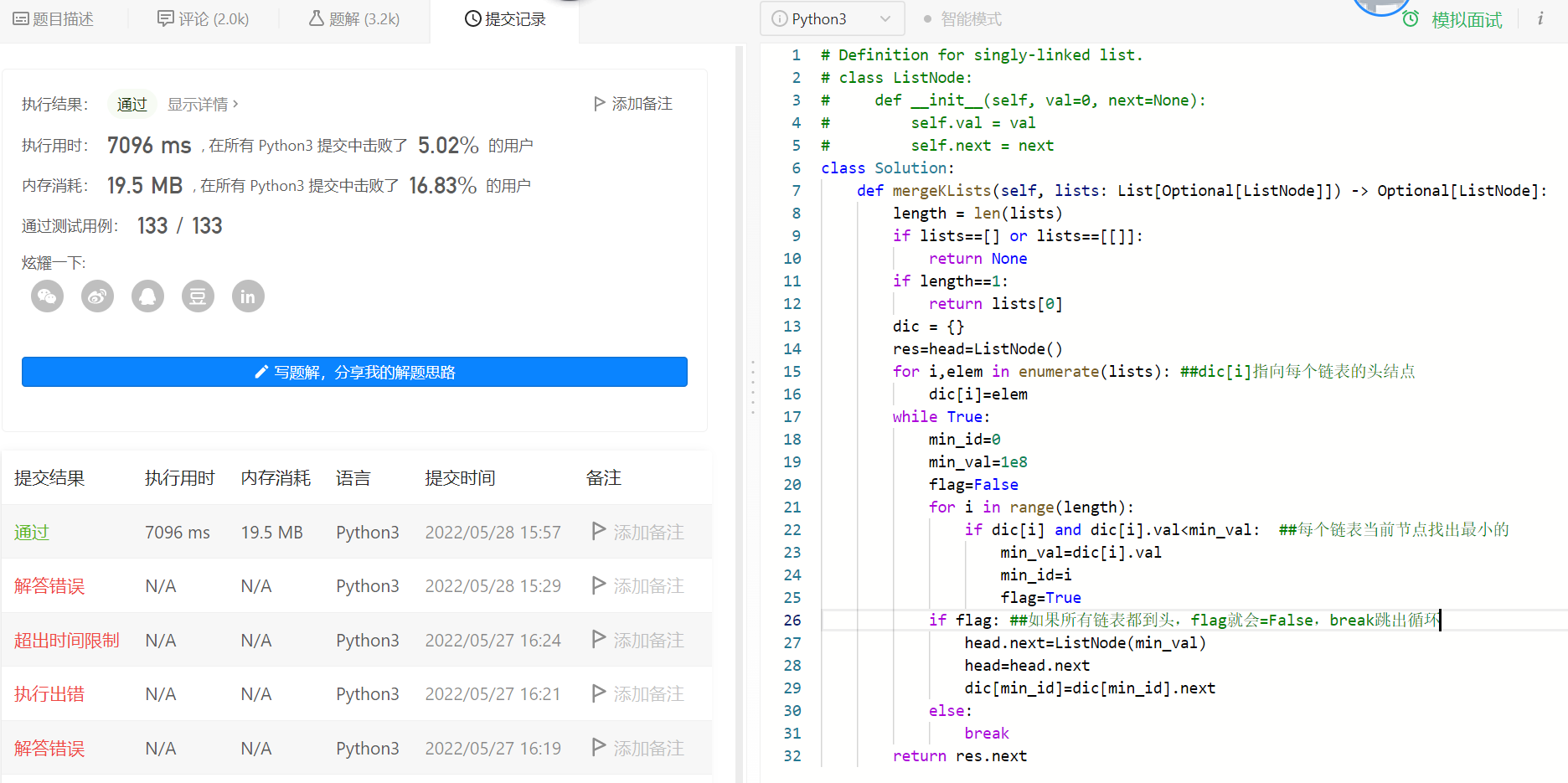This screenshot has width=1568, height=783.
Task: Click the blue 写题解 share solution button
Action: (x=354, y=372)
